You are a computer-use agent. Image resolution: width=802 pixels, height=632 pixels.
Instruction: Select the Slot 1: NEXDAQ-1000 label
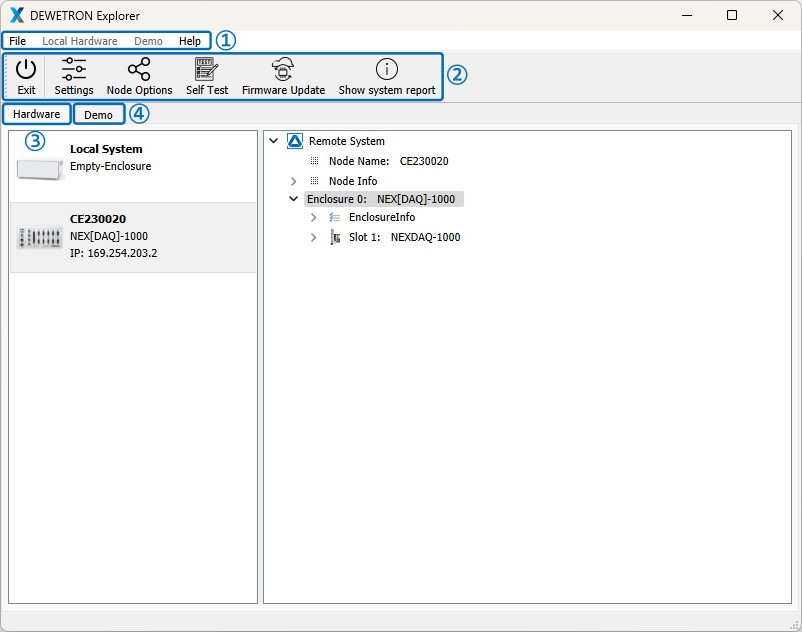pyautogui.click(x=405, y=237)
